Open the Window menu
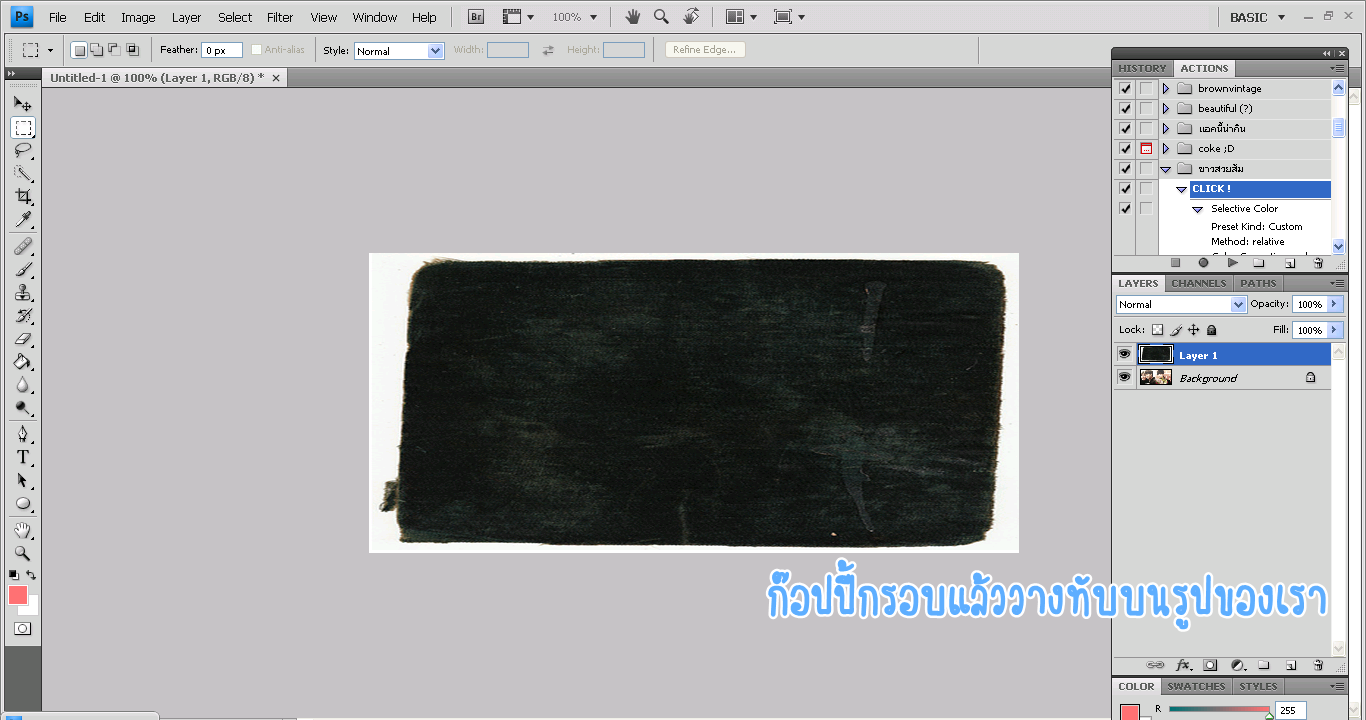This screenshot has height=720, width=1366. click(375, 17)
